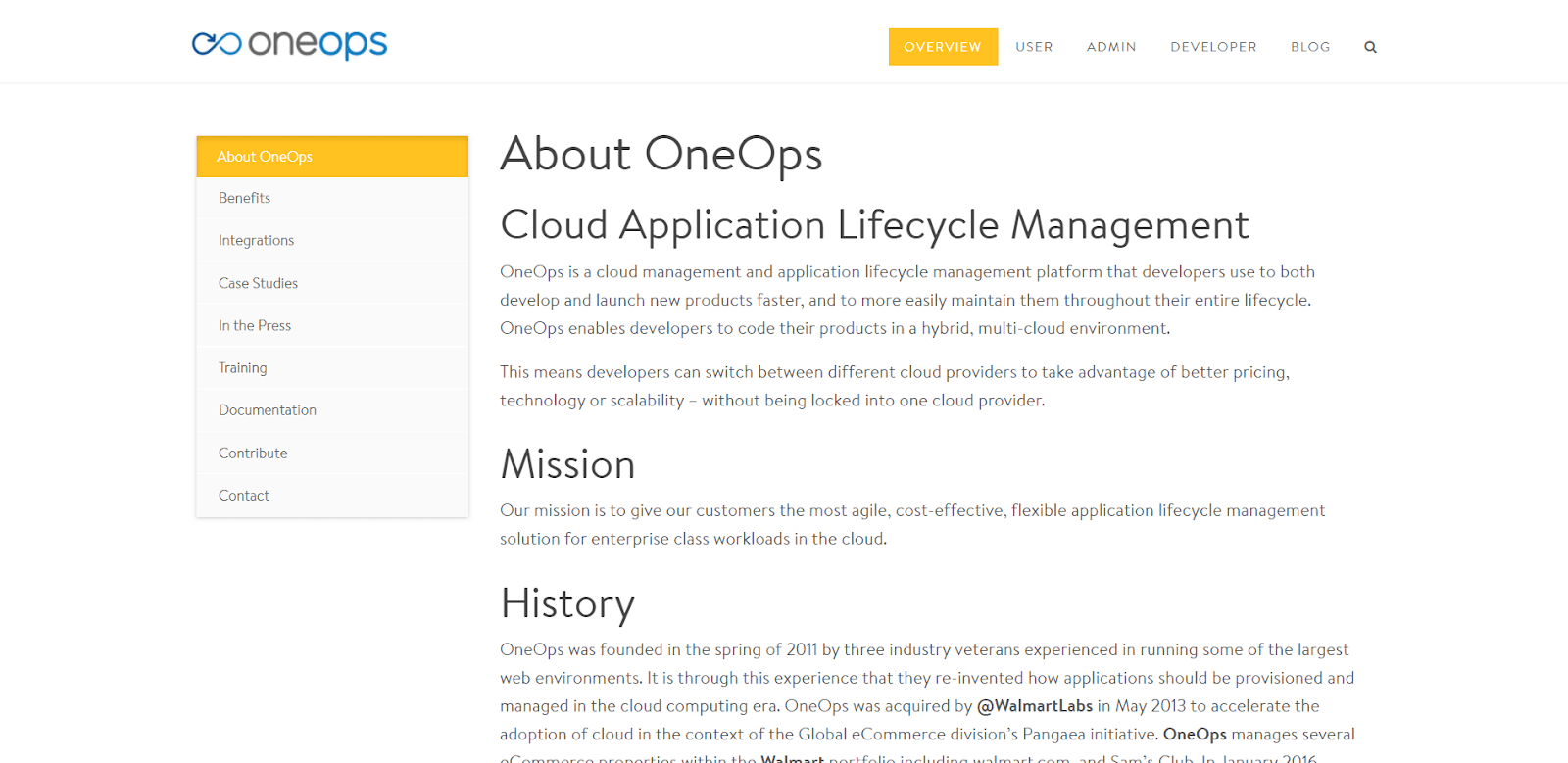Click the OneOps logo

[289, 44]
